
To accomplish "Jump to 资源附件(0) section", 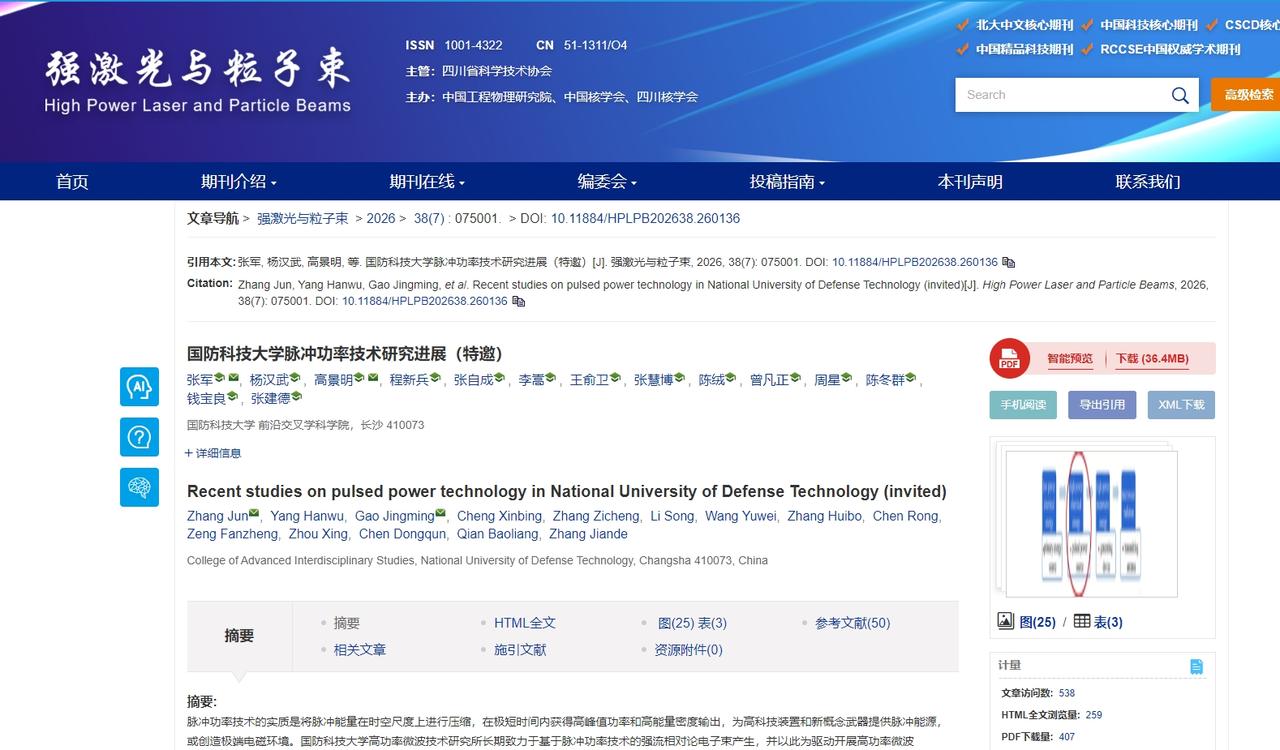I will pyautogui.click(x=688, y=650).
